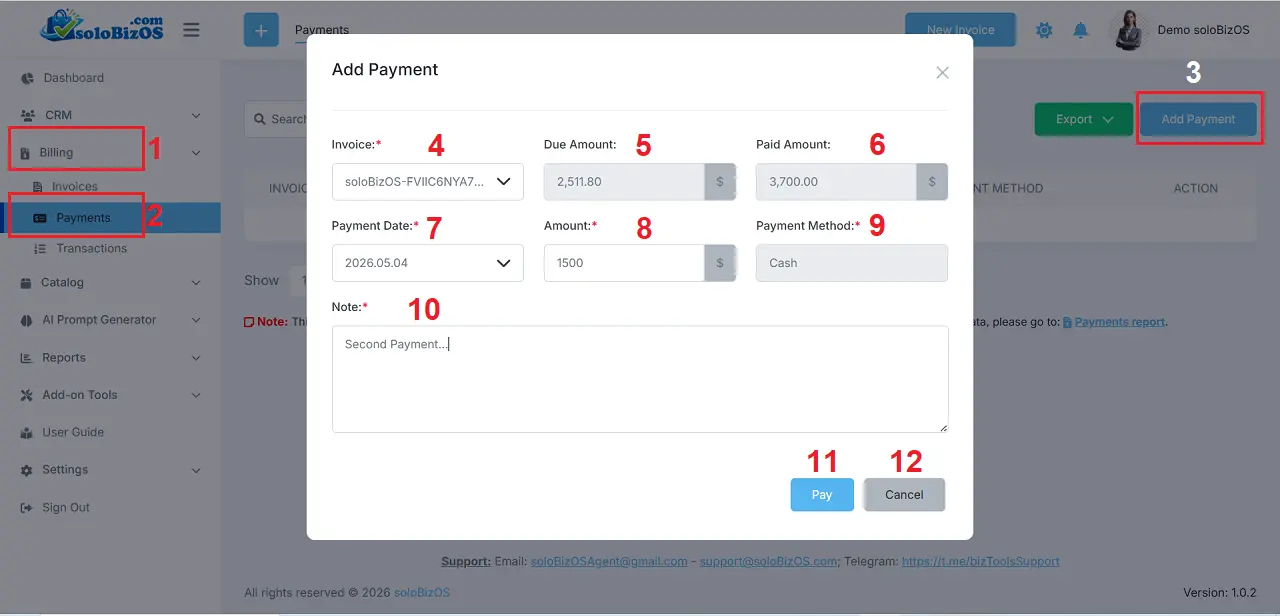Viewport: 1280px width, 616px height.
Task: Click the ACTION column header
Action: pyautogui.click(x=1195, y=188)
